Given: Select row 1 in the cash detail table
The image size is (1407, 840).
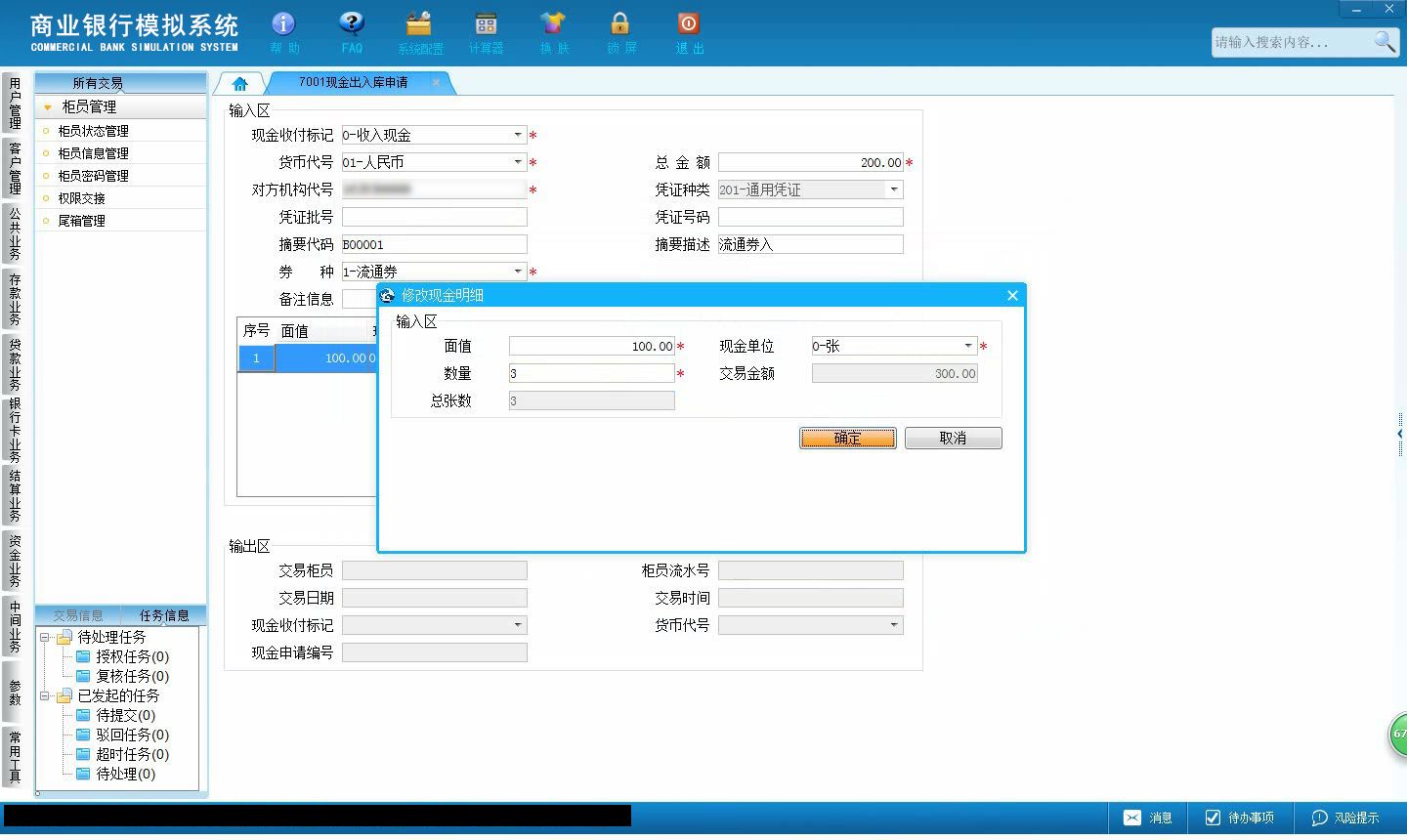Looking at the screenshot, I should pyautogui.click(x=307, y=358).
